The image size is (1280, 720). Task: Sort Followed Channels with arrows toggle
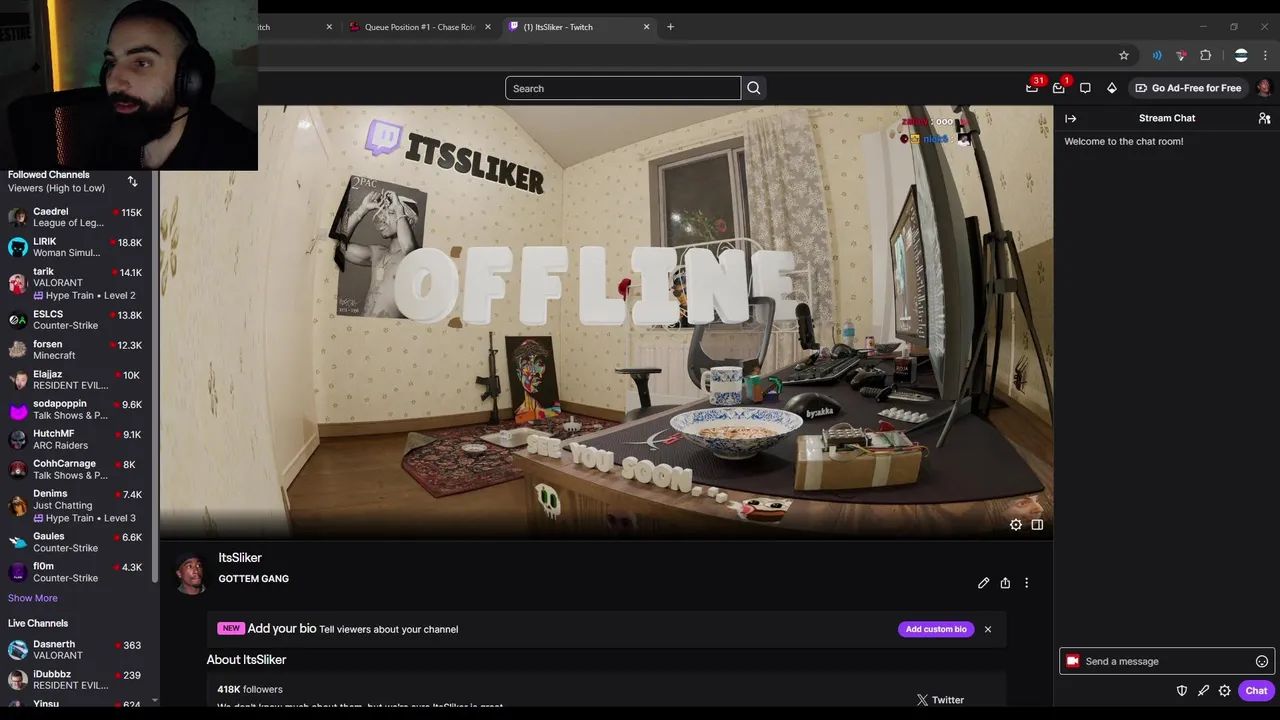tap(132, 181)
